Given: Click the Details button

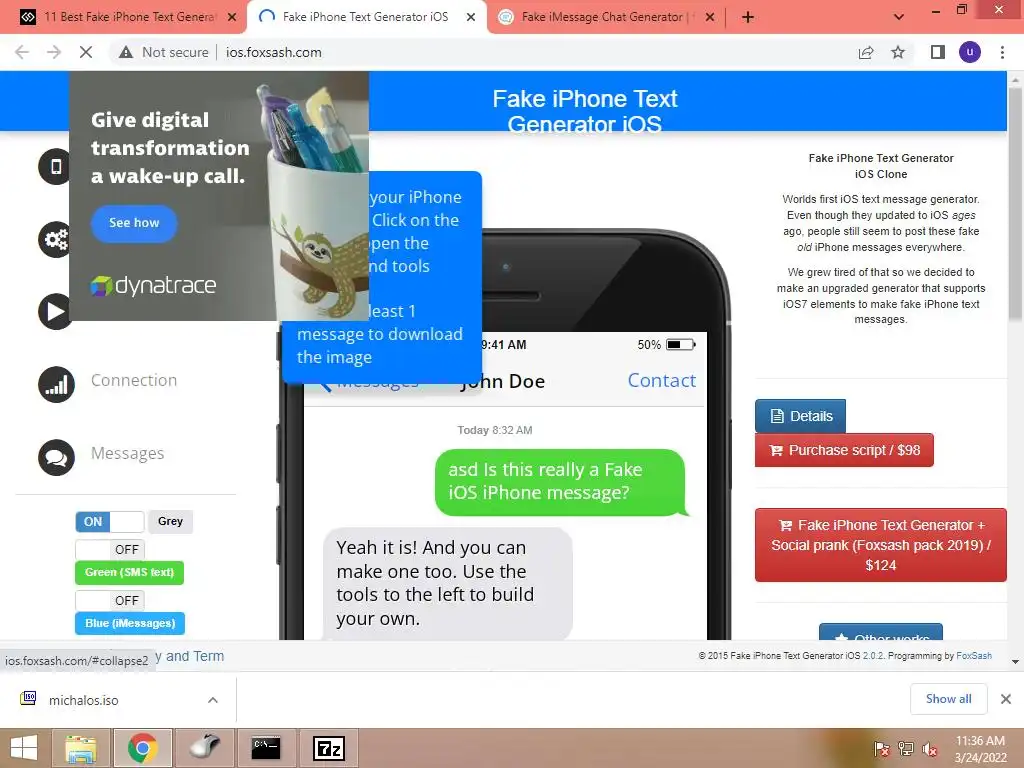Looking at the screenshot, I should pyautogui.click(x=801, y=416).
